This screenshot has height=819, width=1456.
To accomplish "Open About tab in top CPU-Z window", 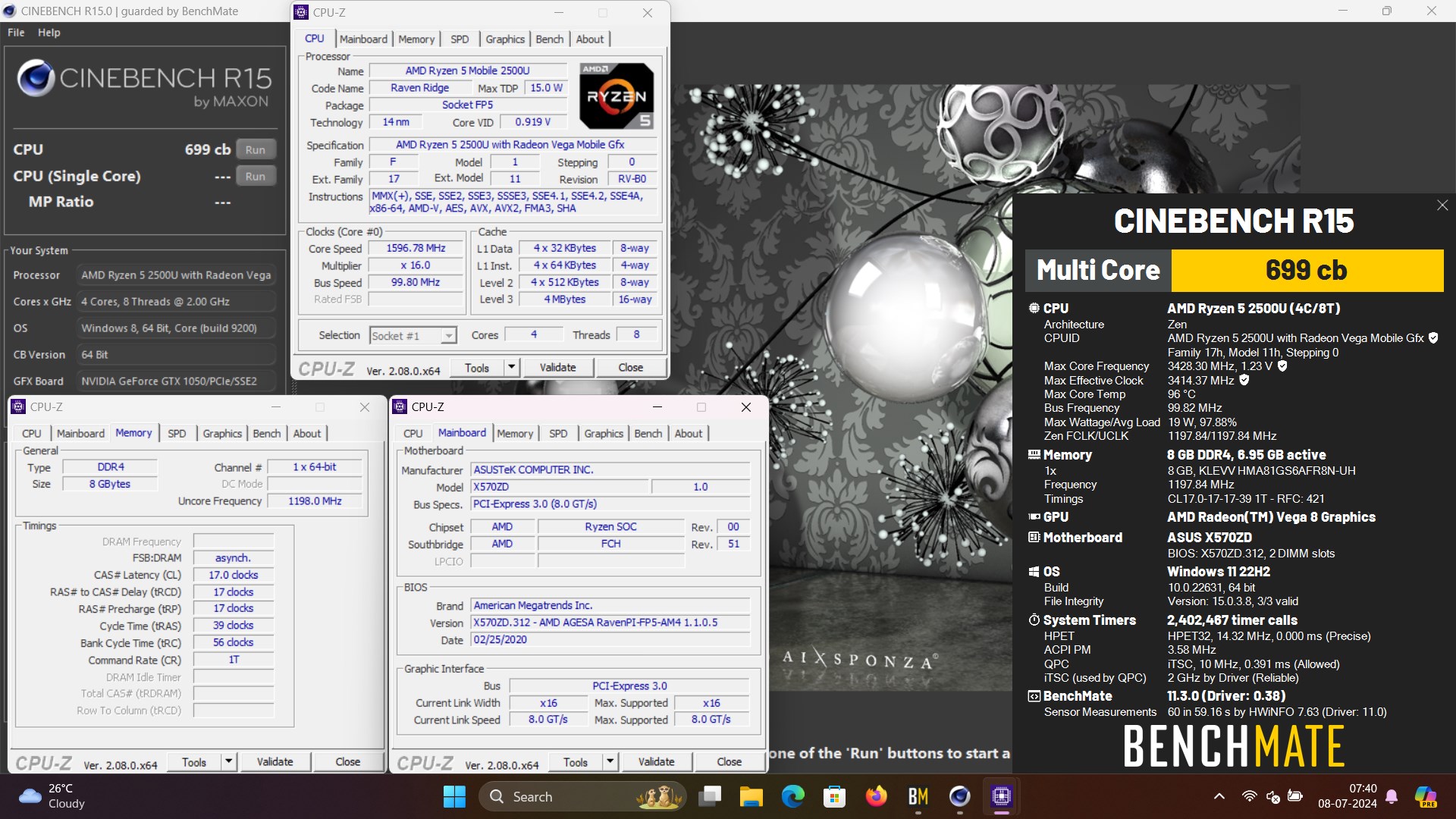I will [590, 39].
